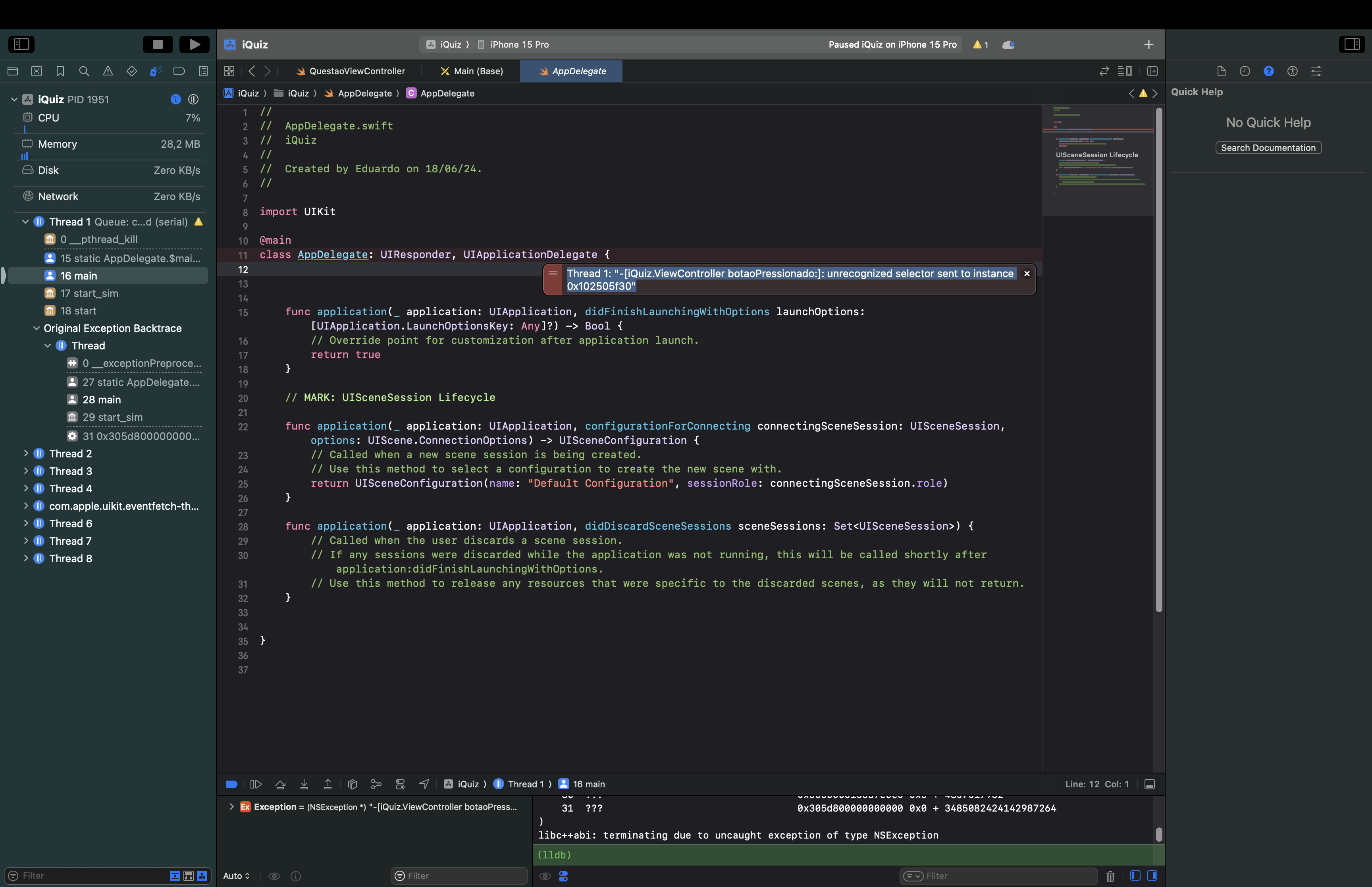Open the Source Control navigator

click(37, 71)
